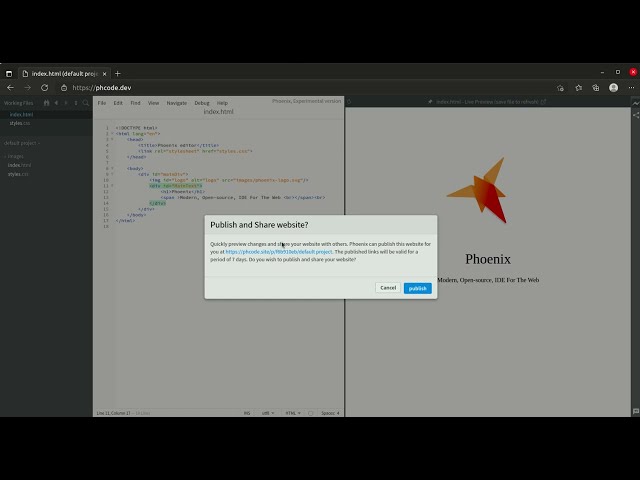This screenshot has width=640, height=480.
Task: Click the navigate forward arrow in sidebar
Action: coord(66,103)
